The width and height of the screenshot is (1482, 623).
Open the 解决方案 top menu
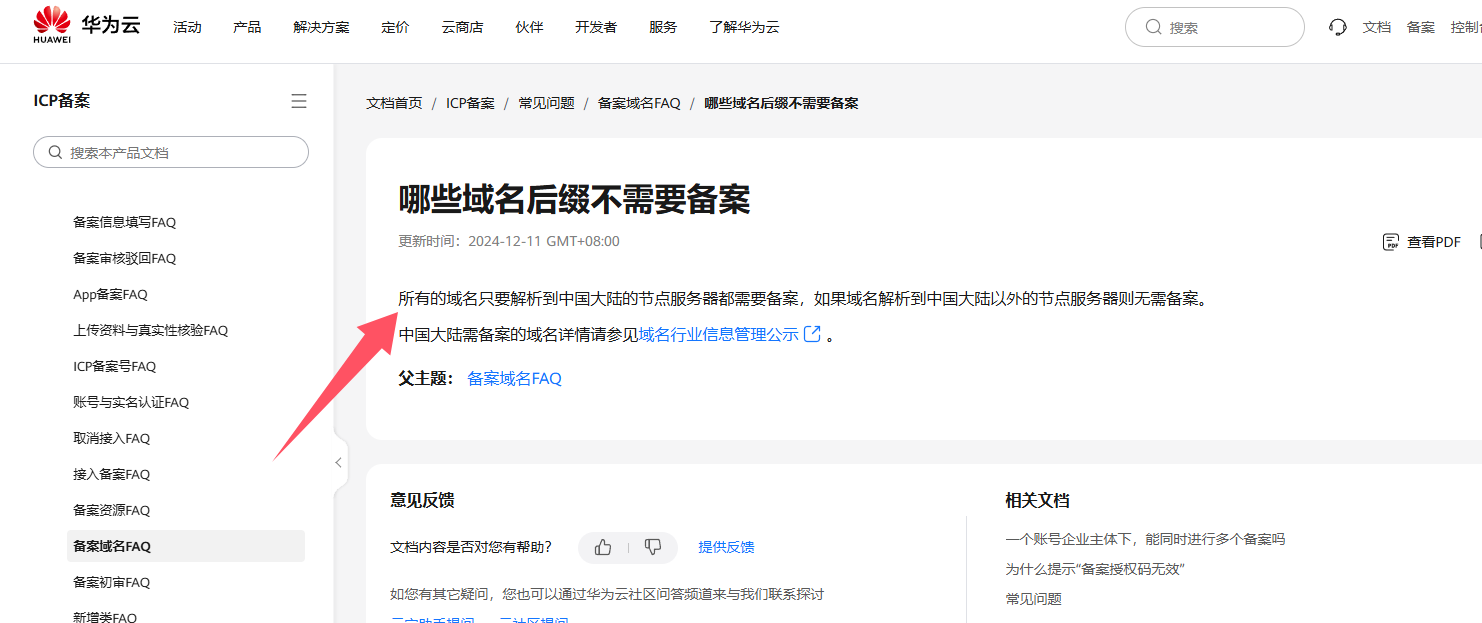[x=322, y=27]
